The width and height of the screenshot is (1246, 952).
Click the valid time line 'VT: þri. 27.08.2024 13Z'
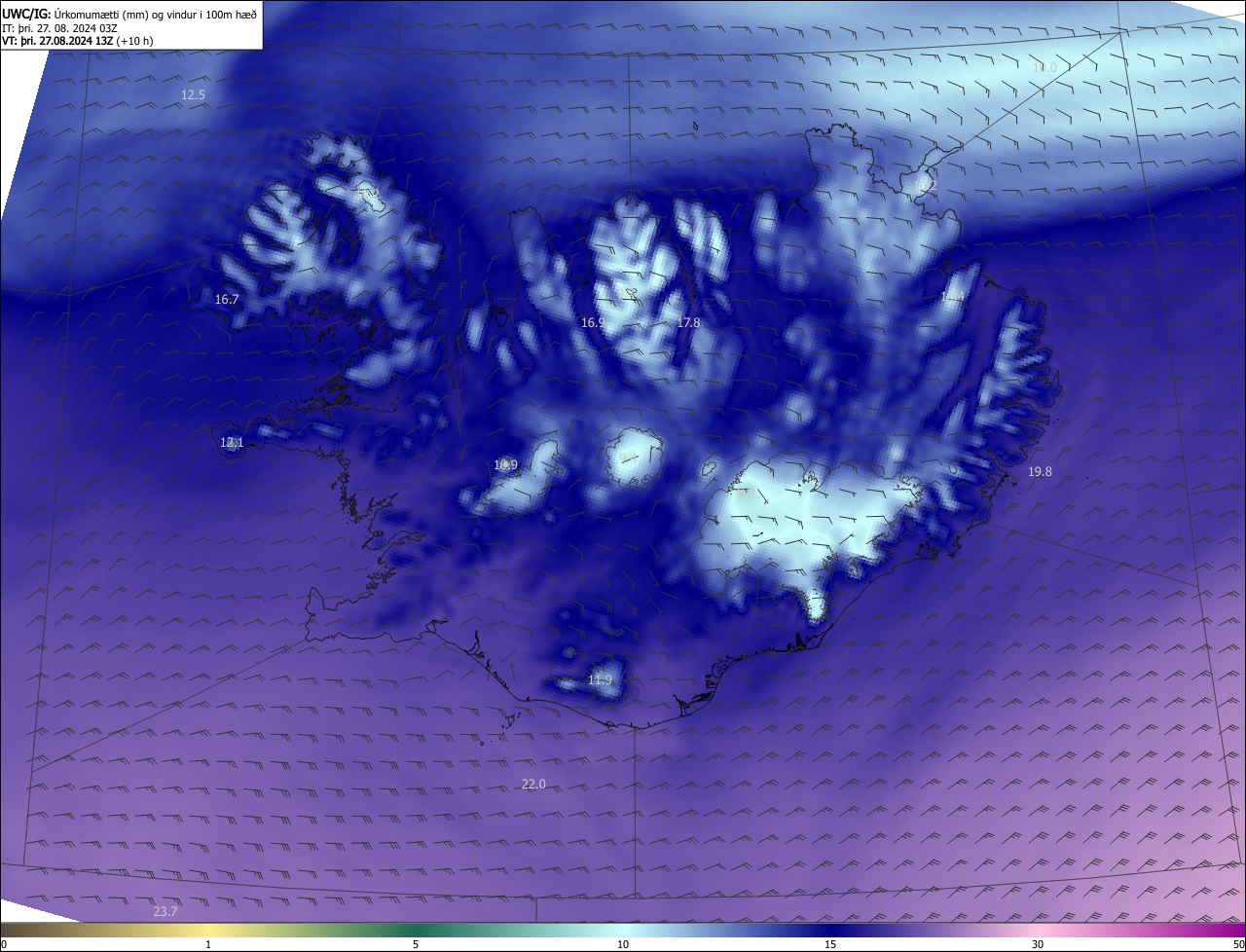pos(58,41)
